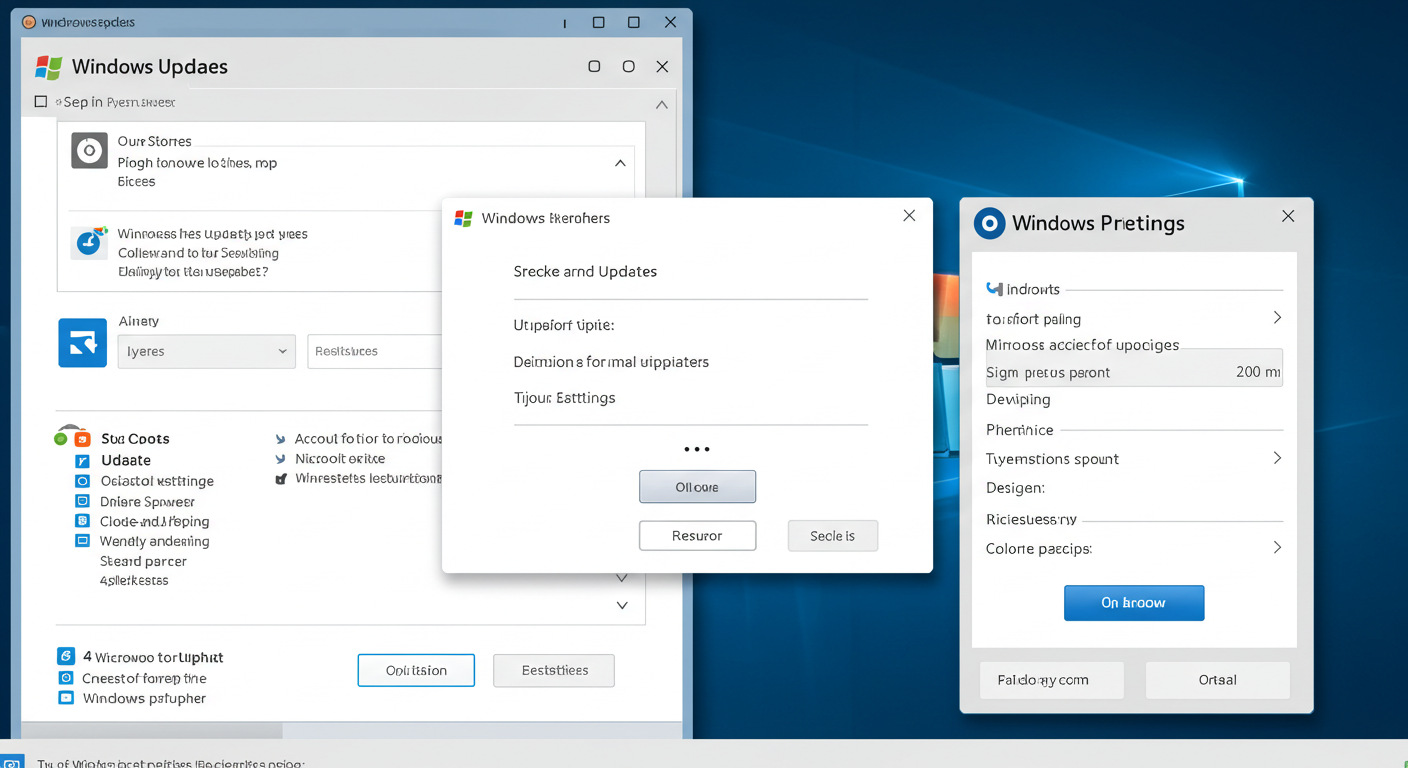
Task: Expand Colorte paccips chevron
Action: click(1277, 548)
